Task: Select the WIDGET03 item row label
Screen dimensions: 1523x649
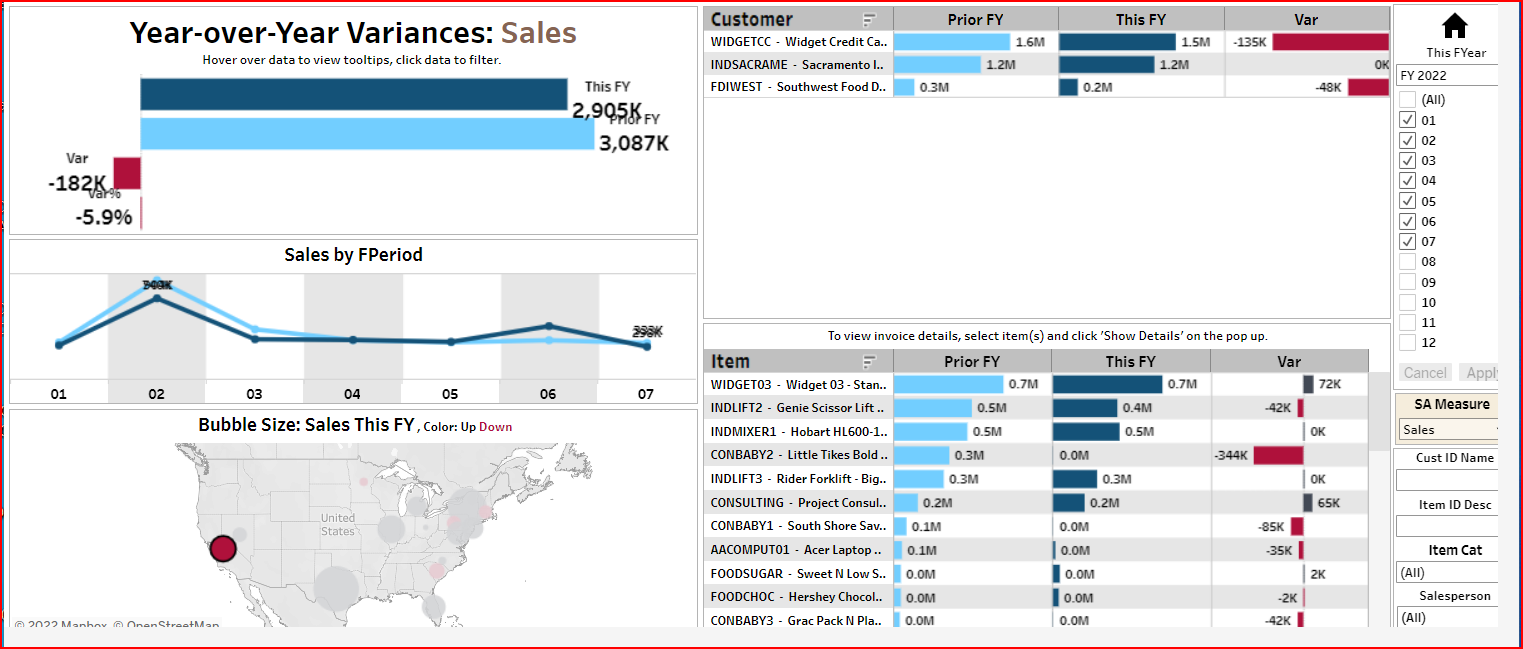Action: [x=798, y=384]
